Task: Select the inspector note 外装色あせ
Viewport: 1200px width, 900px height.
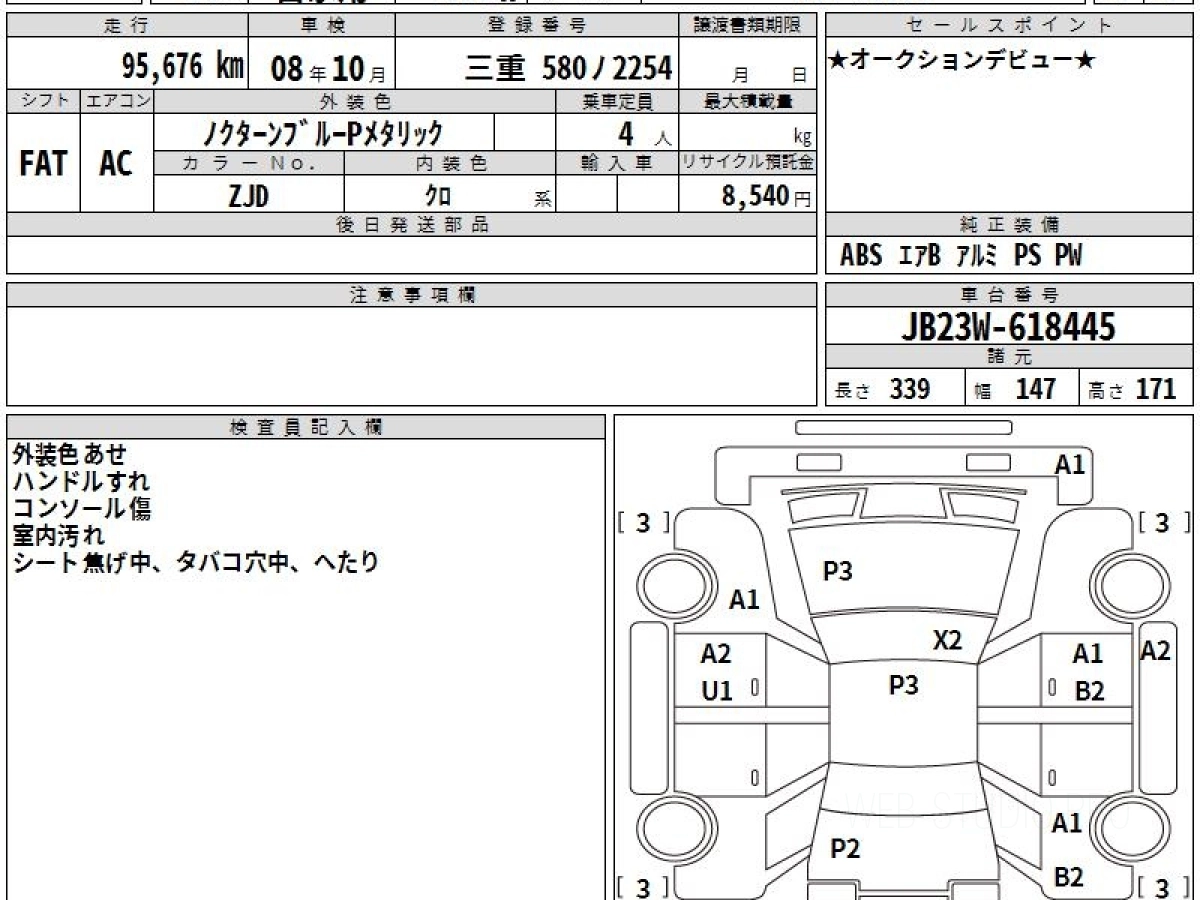Action: point(70,455)
